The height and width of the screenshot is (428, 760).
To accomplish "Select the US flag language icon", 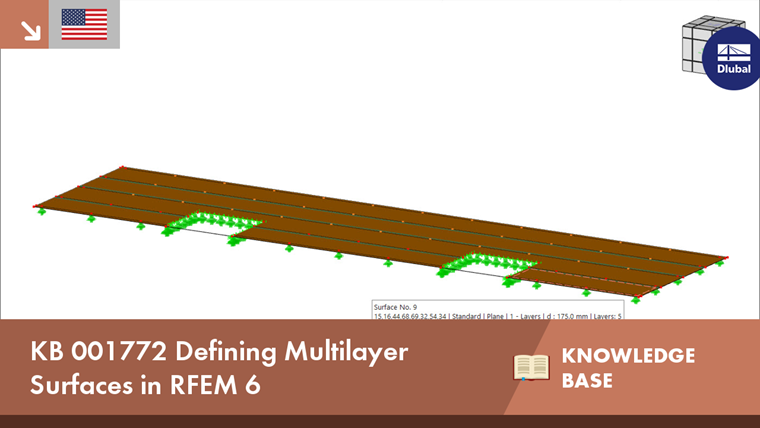I will [84, 24].
